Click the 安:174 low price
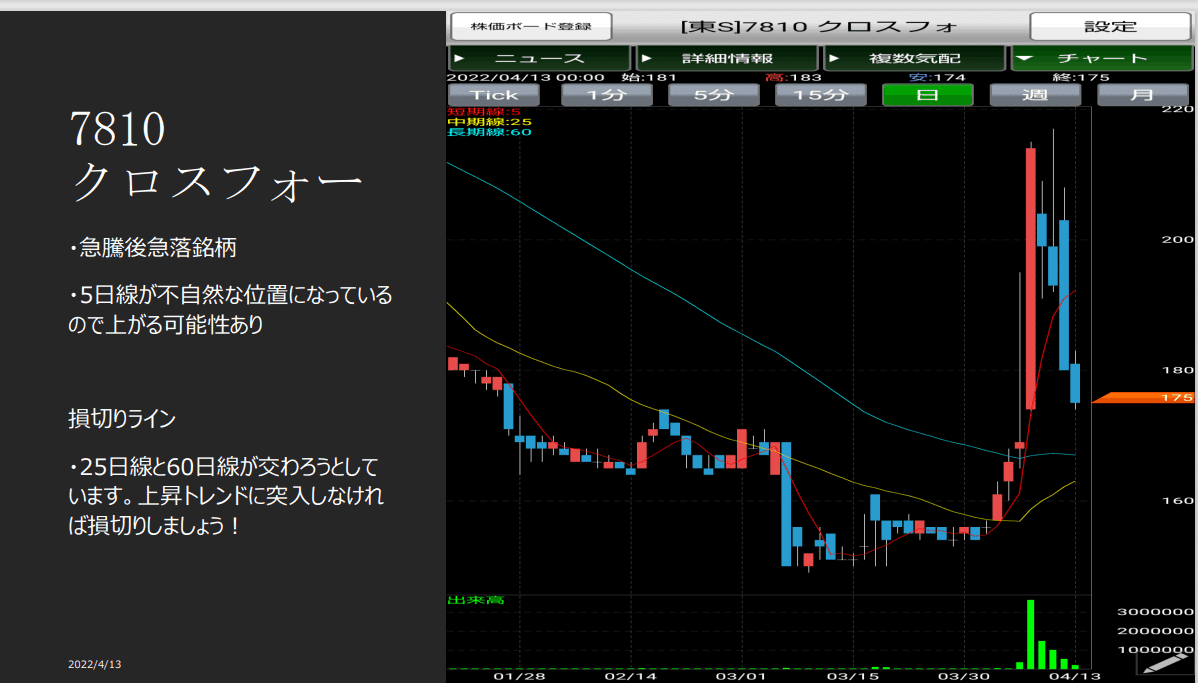The width and height of the screenshot is (1198, 683). click(x=937, y=77)
